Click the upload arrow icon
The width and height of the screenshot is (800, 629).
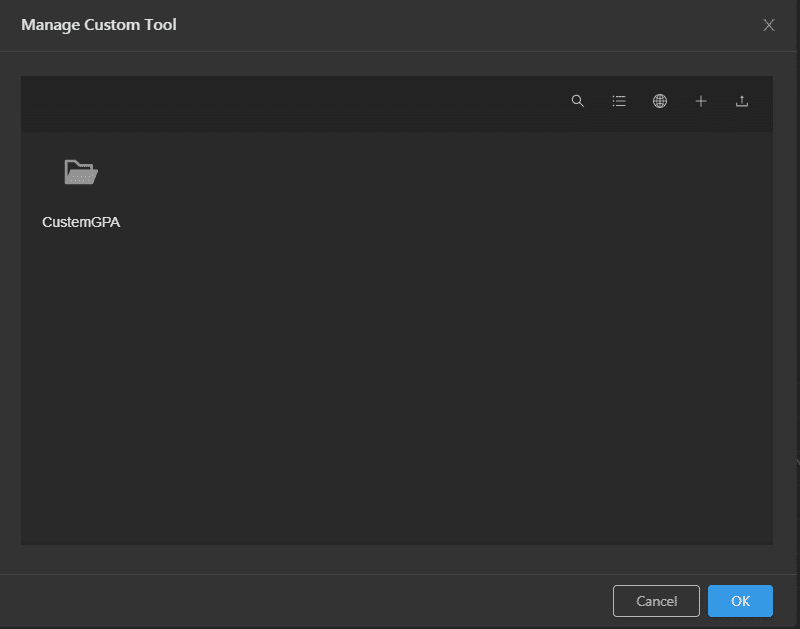click(x=742, y=101)
